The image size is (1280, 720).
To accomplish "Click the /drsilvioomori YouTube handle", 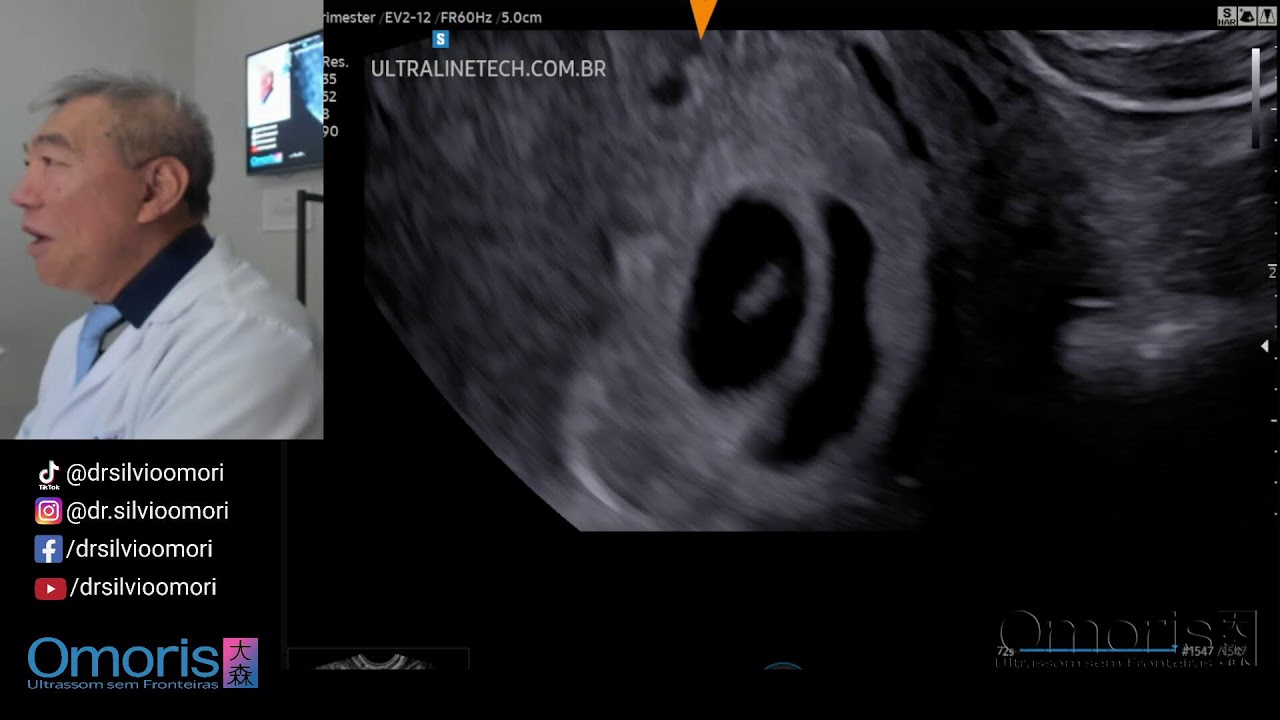I will [x=143, y=587].
